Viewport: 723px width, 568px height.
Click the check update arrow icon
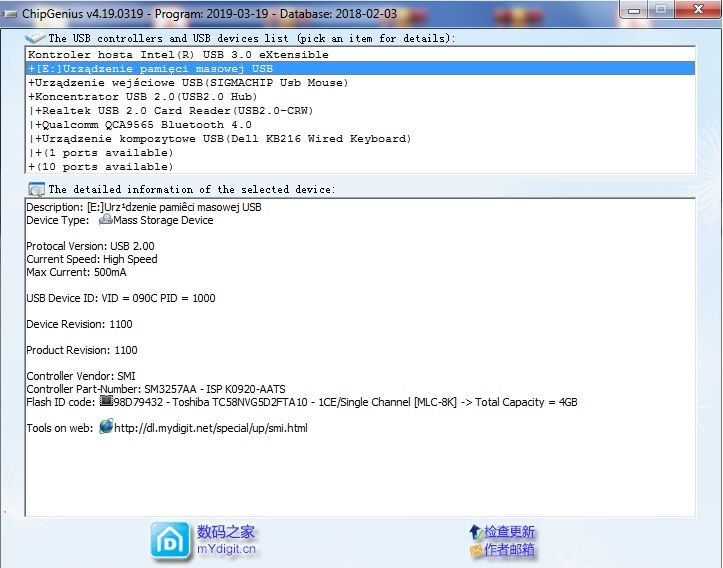coord(475,532)
